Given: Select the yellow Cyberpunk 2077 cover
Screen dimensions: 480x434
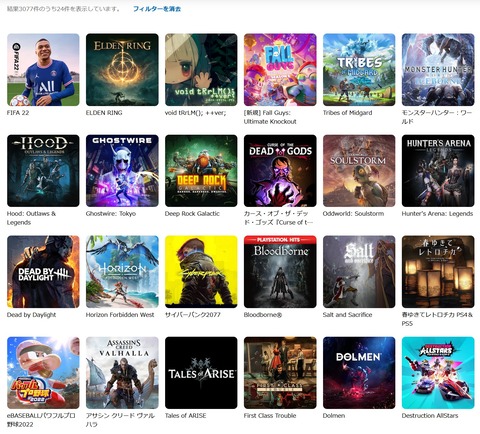Looking at the screenshot, I should (201, 272).
